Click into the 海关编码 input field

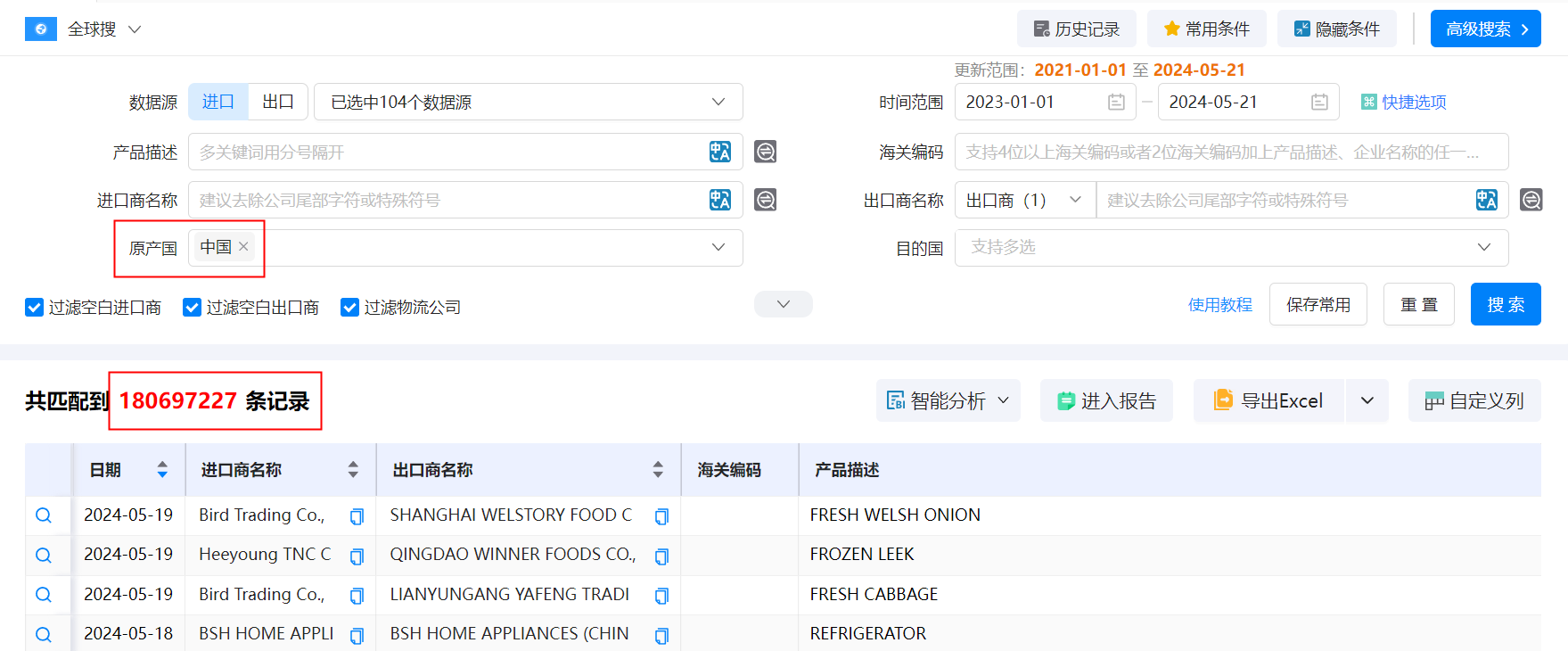[x=1230, y=152]
